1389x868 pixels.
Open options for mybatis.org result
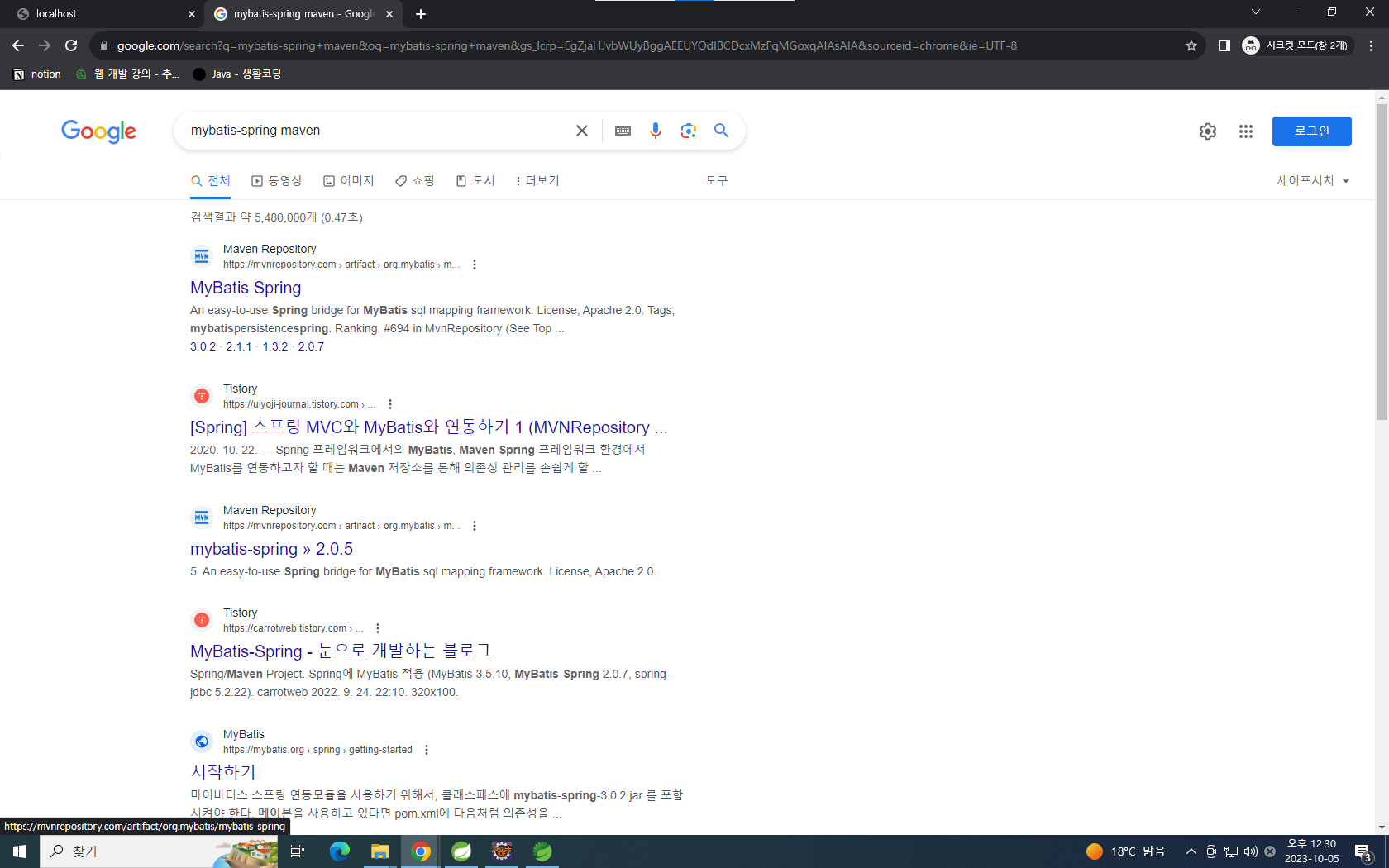427,750
